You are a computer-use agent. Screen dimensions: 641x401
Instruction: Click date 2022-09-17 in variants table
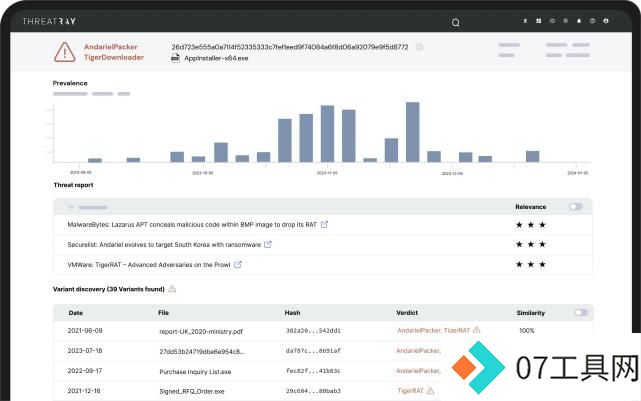click(x=85, y=370)
